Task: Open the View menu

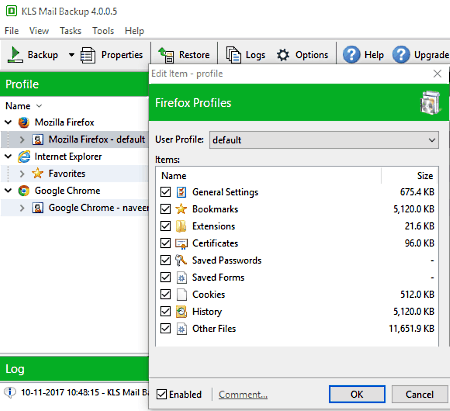Action: [39, 31]
